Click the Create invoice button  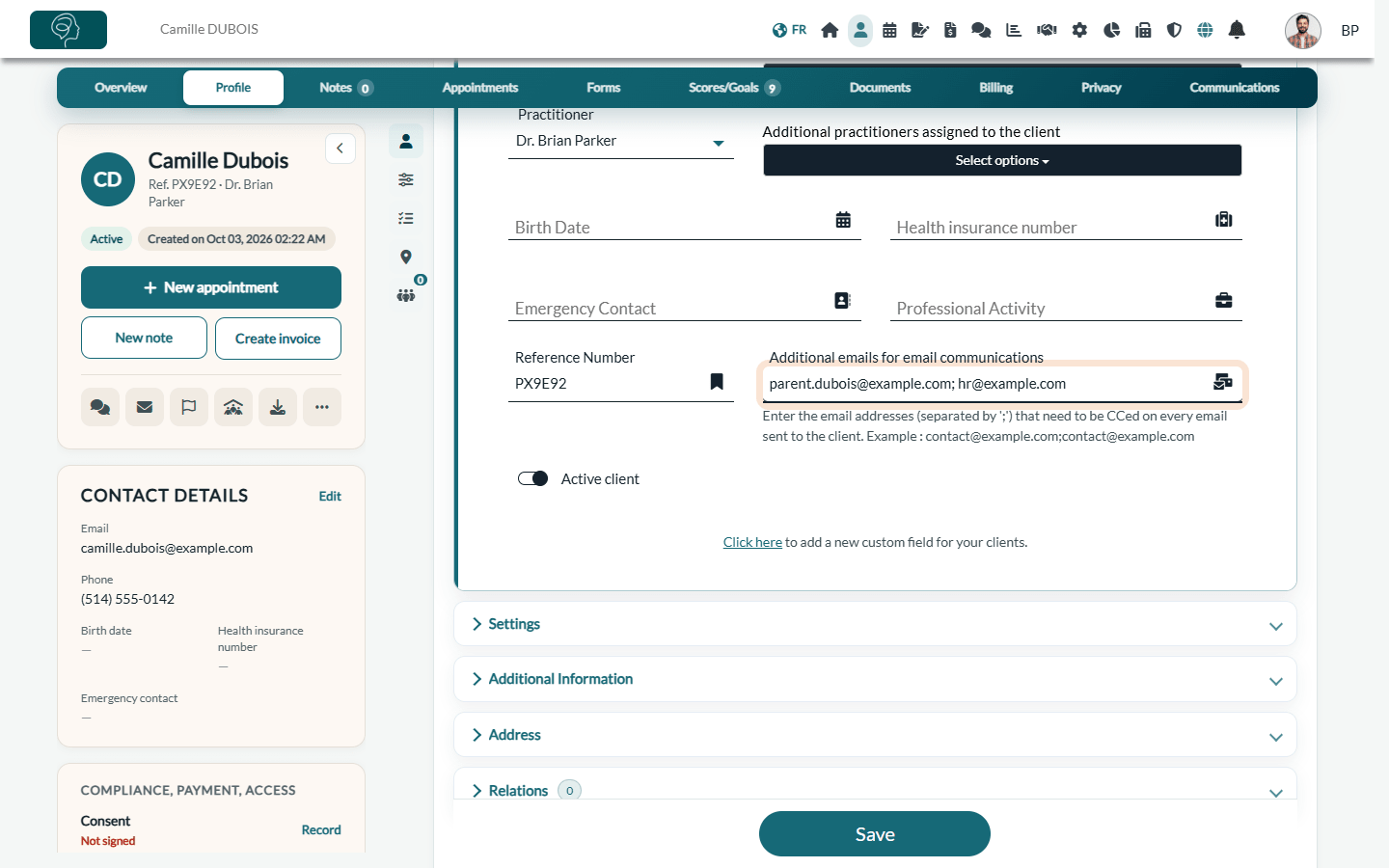coord(278,339)
